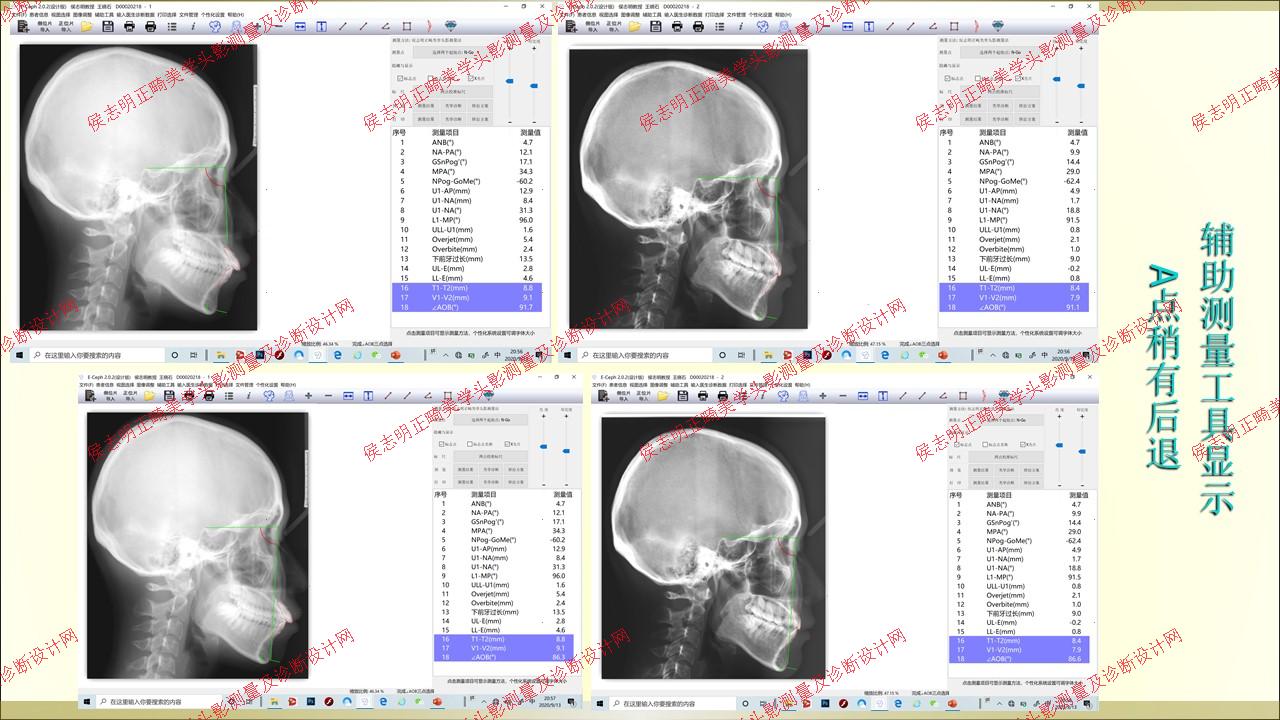Toggle 标志点 checkbox in top-left window

point(400,78)
